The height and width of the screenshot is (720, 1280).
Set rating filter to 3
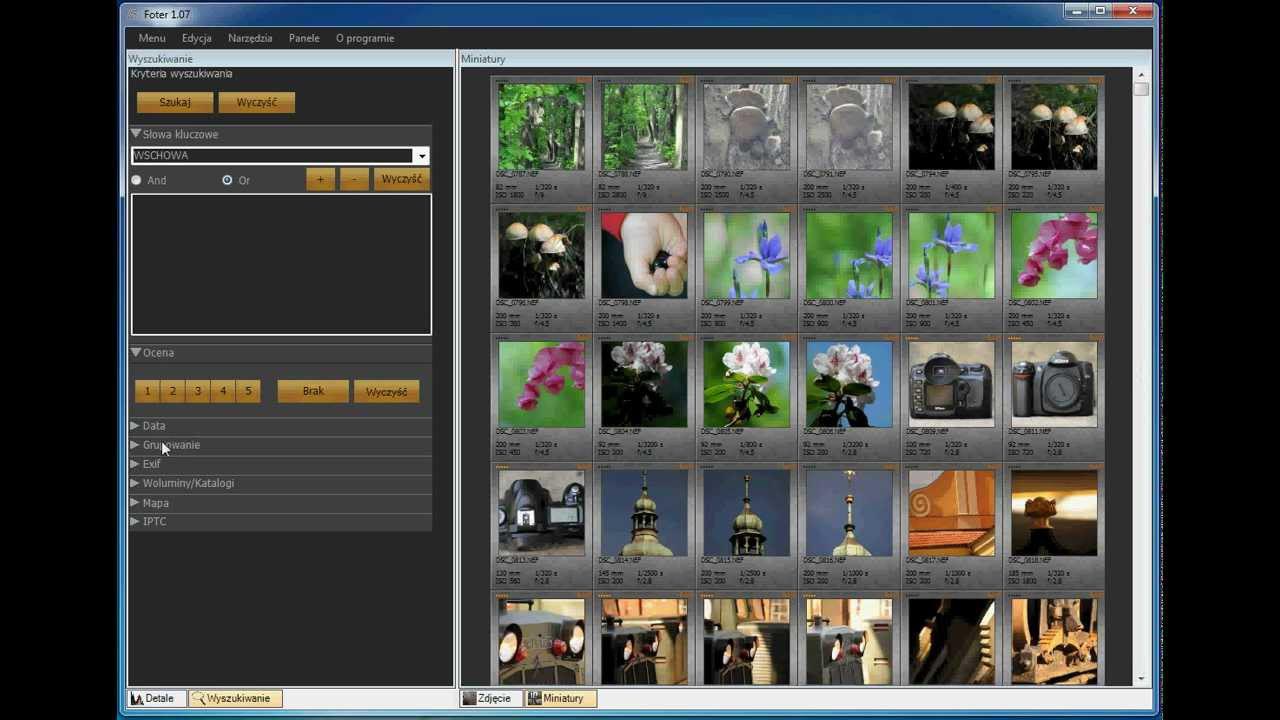point(198,391)
